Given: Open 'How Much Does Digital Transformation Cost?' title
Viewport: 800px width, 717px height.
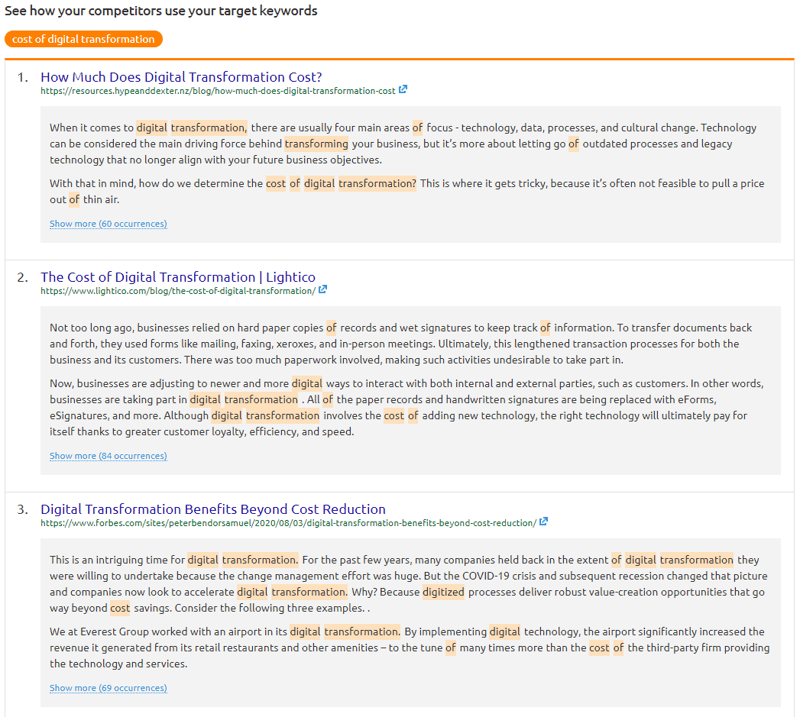Looking at the screenshot, I should point(181,76).
